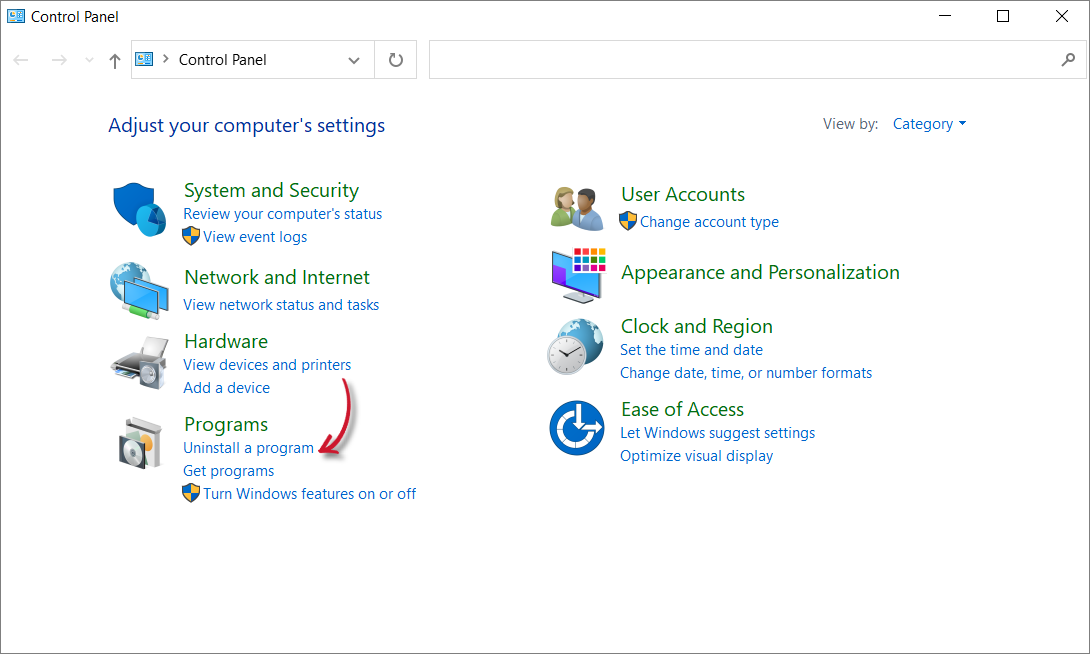This screenshot has width=1090, height=654.
Task: Open Network and Internet category
Action: [x=277, y=277]
